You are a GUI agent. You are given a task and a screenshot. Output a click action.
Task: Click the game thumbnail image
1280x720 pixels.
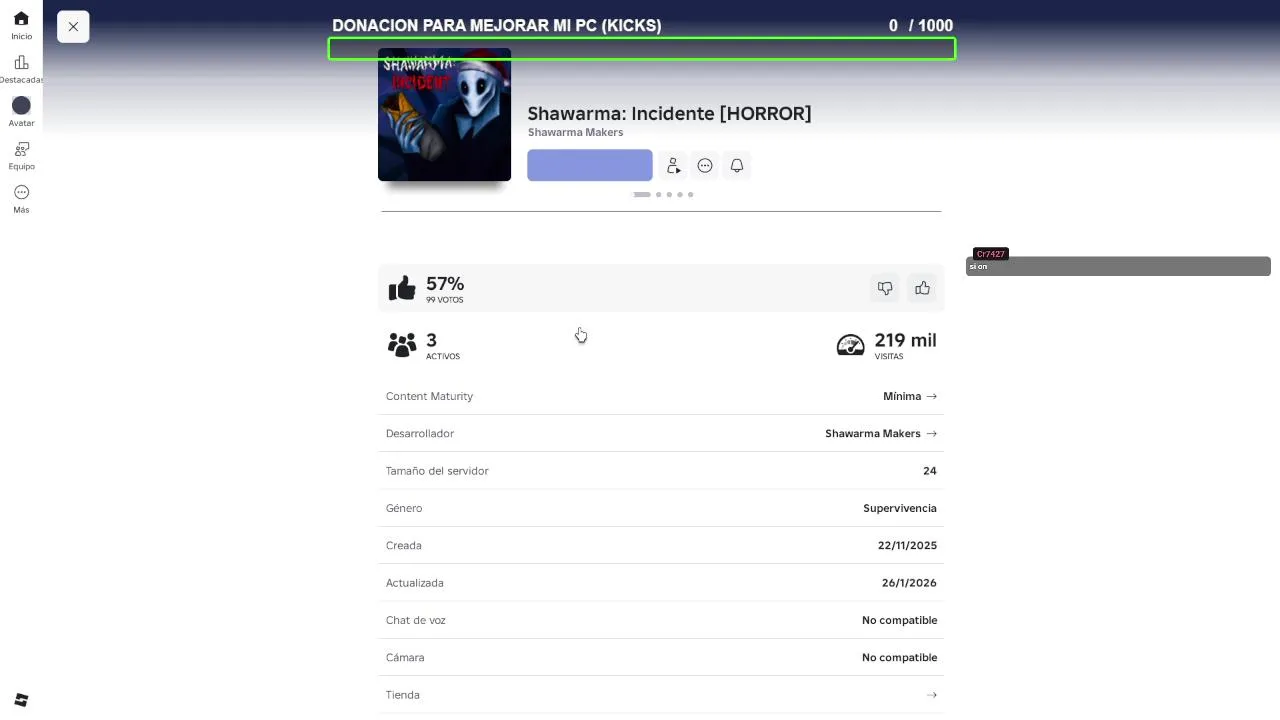pos(444,114)
